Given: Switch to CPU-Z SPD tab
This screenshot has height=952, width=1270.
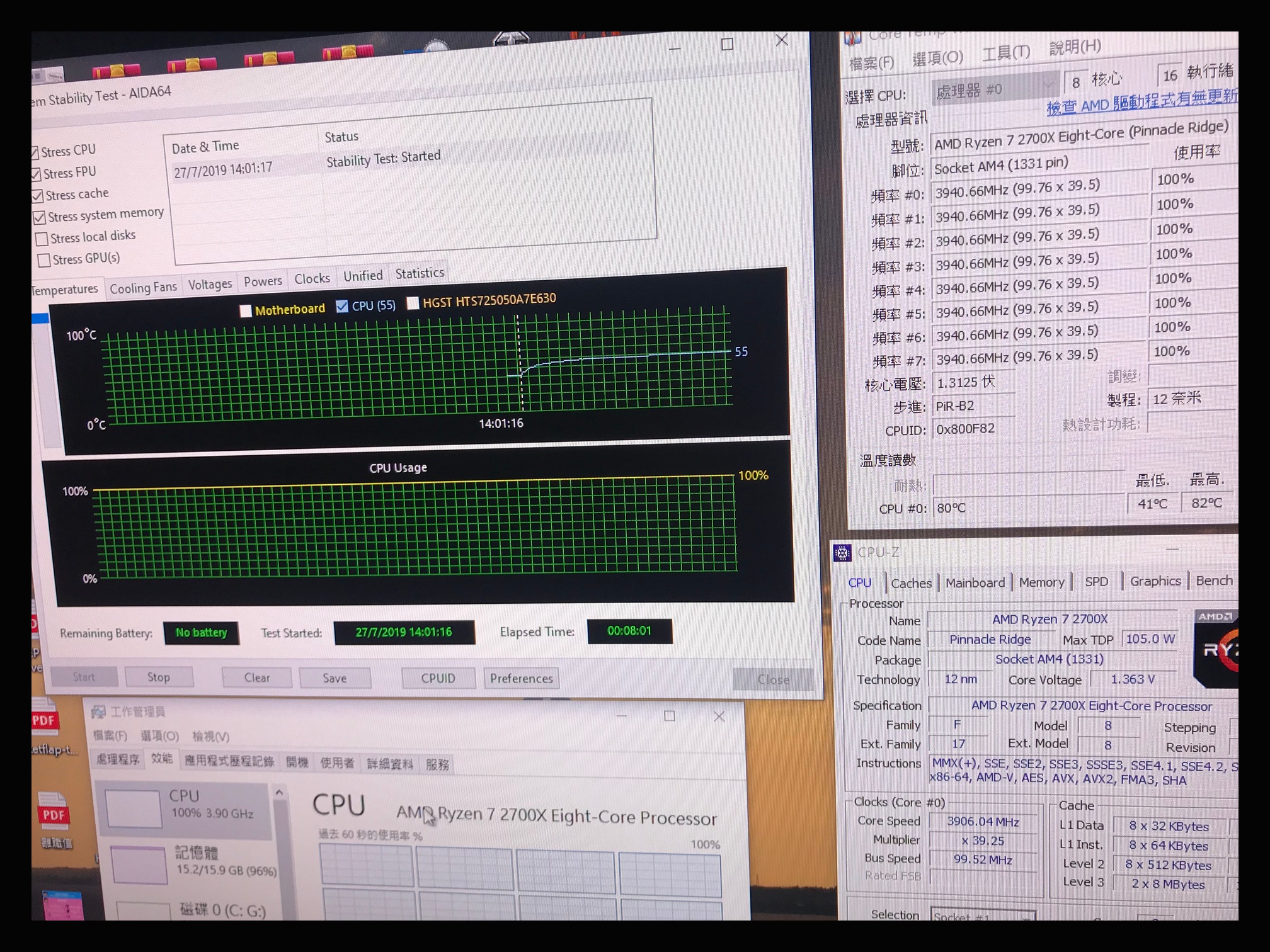Looking at the screenshot, I should [x=1096, y=582].
